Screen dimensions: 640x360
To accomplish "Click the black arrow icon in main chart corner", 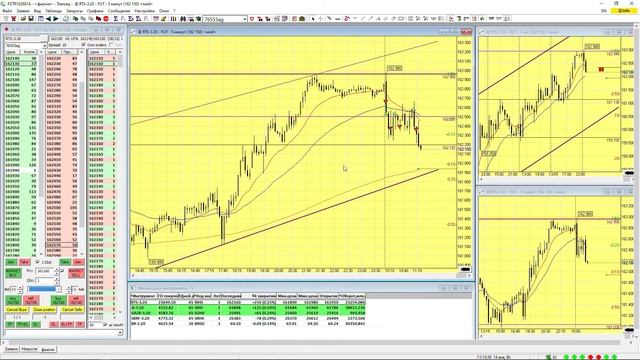I will [x=465, y=269].
